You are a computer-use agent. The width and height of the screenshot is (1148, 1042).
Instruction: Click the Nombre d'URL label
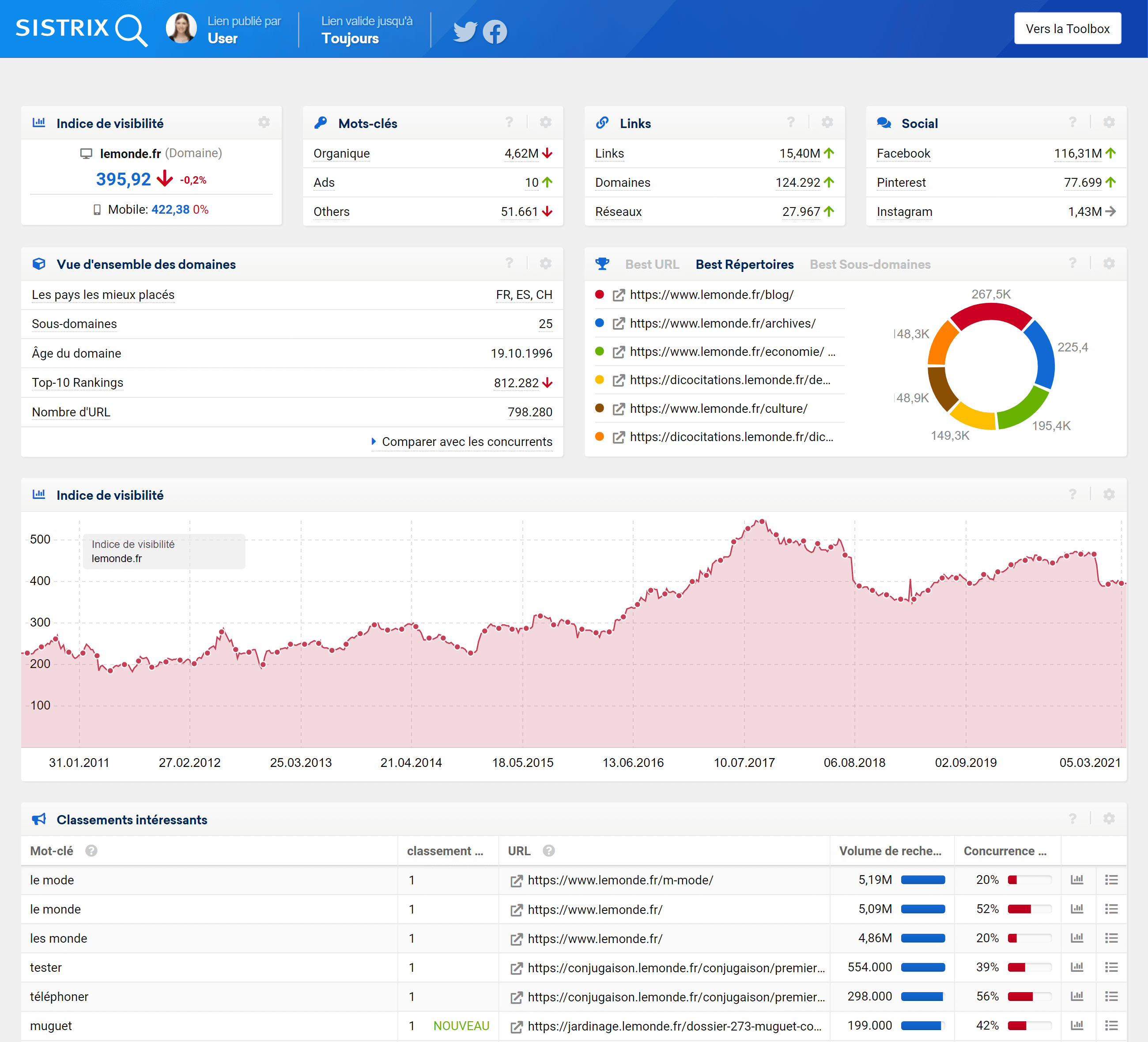[71, 412]
